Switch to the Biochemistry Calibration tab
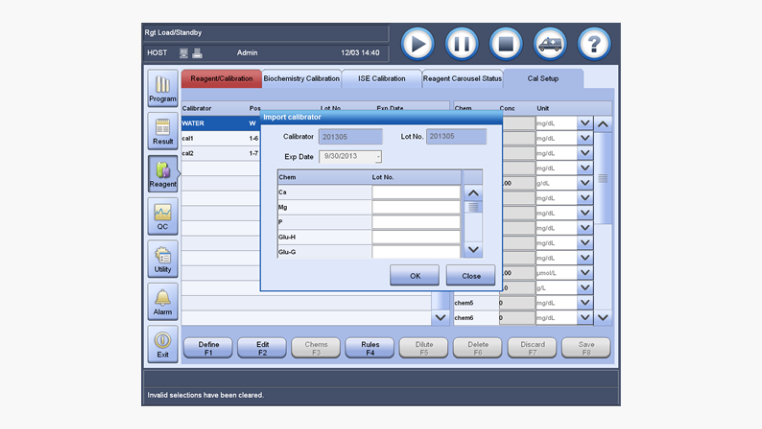This screenshot has height=429, width=762. [x=301, y=79]
